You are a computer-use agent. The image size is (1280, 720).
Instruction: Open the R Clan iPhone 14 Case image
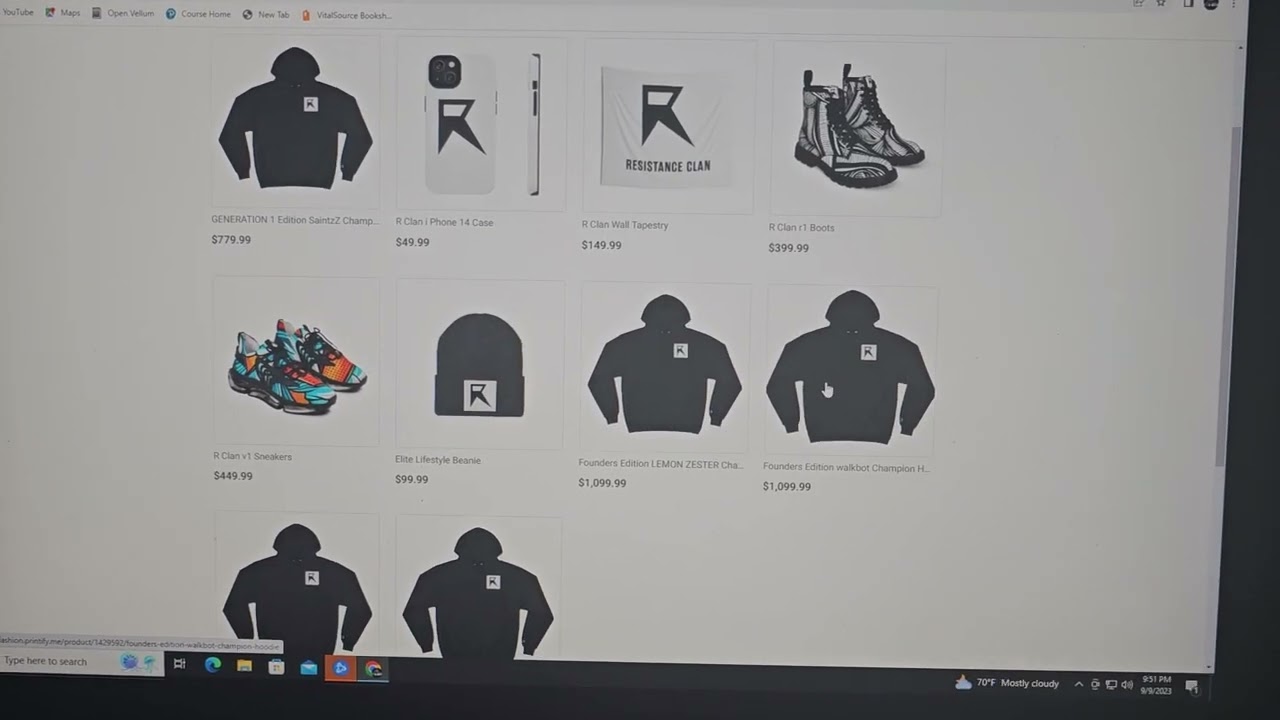[481, 124]
